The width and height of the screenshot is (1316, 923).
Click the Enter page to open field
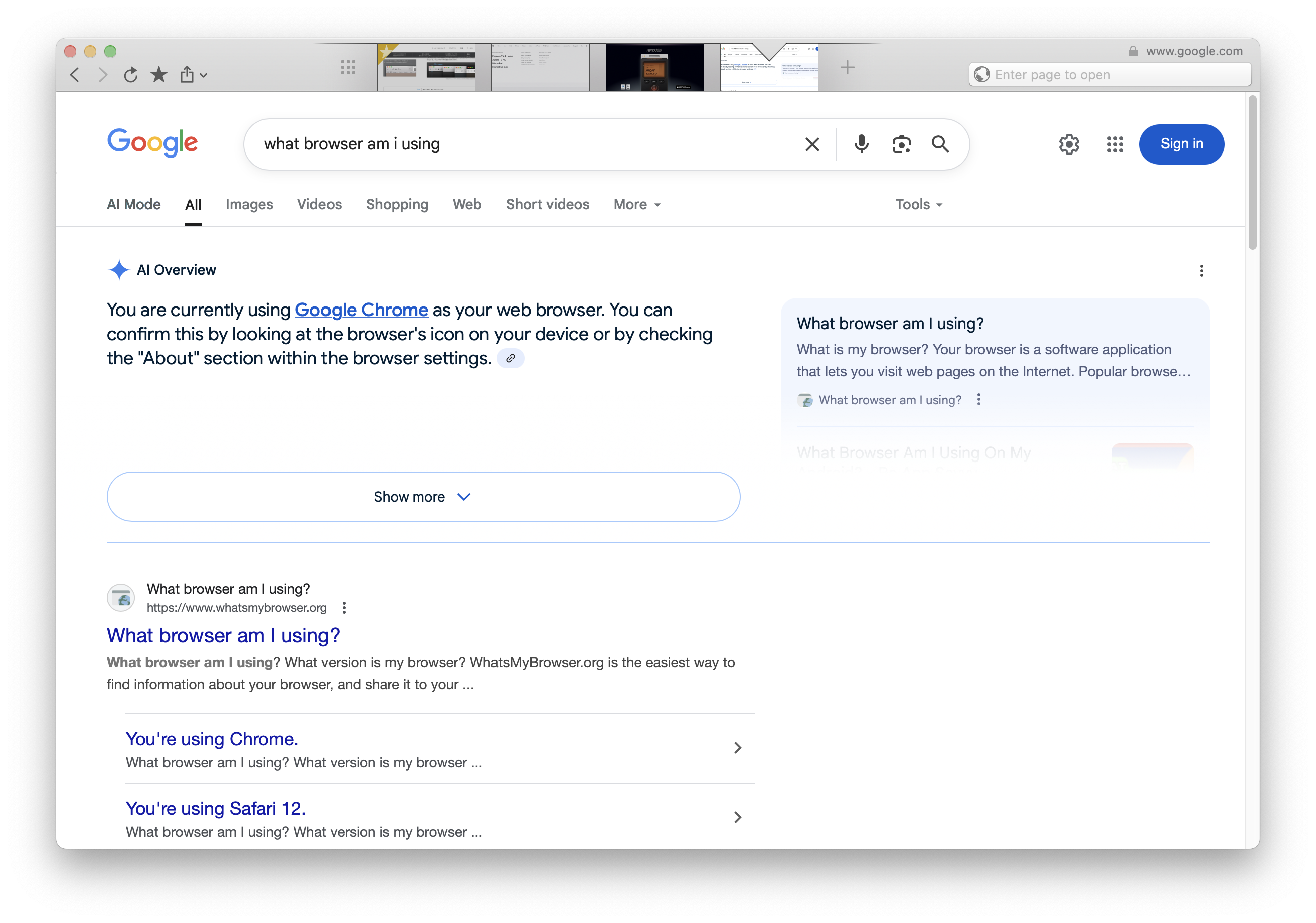pos(1110,75)
